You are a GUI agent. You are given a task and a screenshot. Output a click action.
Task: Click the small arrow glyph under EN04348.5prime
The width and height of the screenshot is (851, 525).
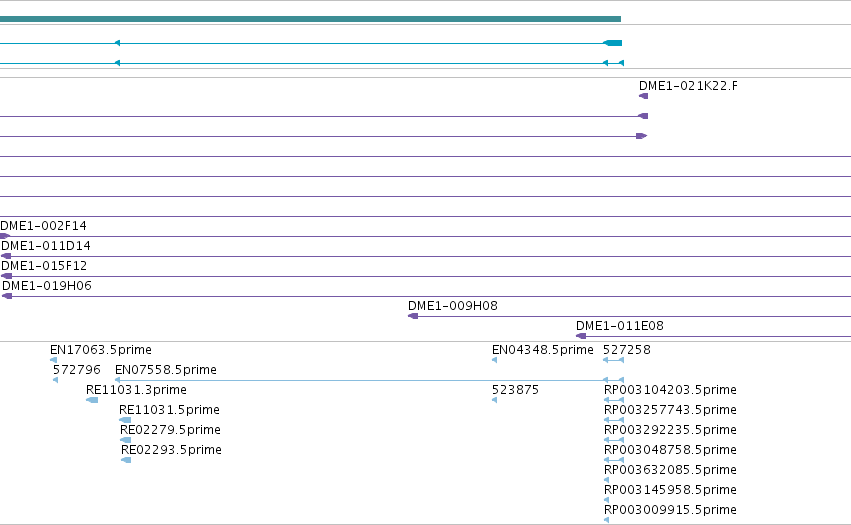click(x=494, y=360)
